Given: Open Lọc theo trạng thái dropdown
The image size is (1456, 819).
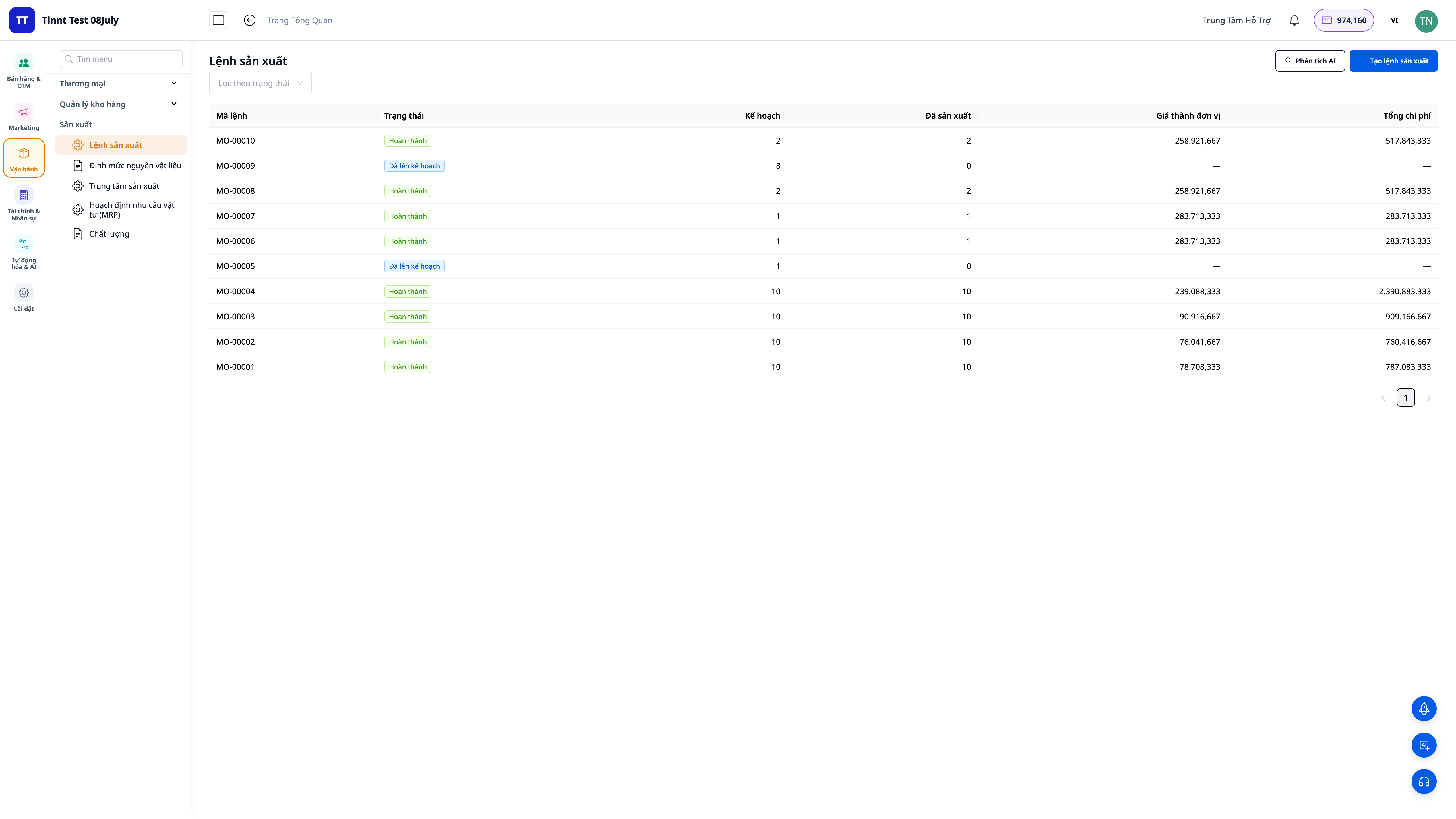Looking at the screenshot, I should 260,83.
